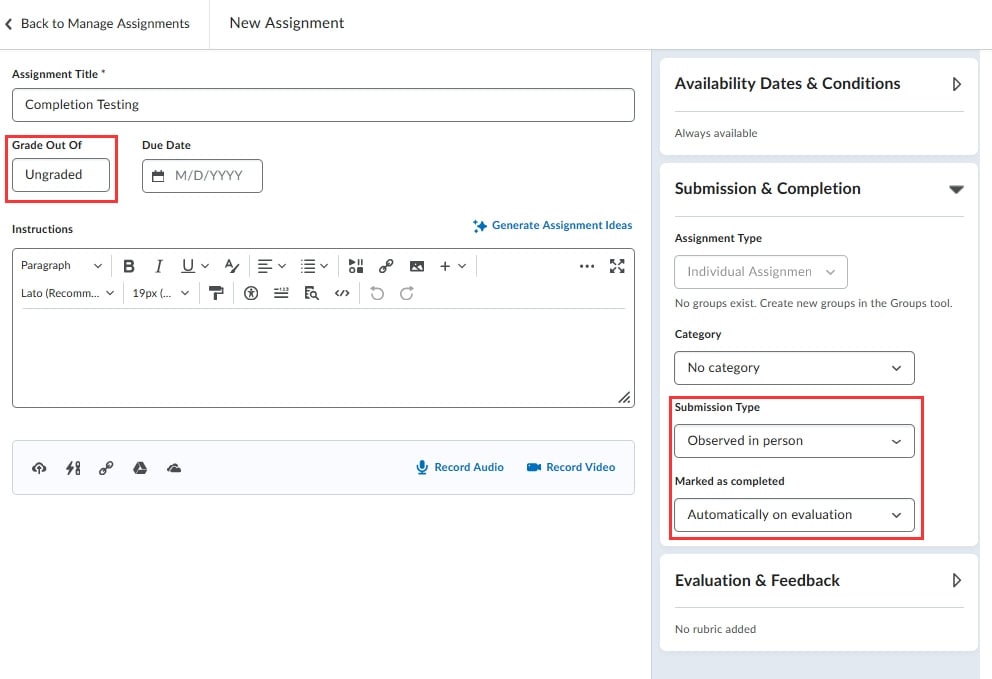Click the Undo icon

pyautogui.click(x=377, y=293)
